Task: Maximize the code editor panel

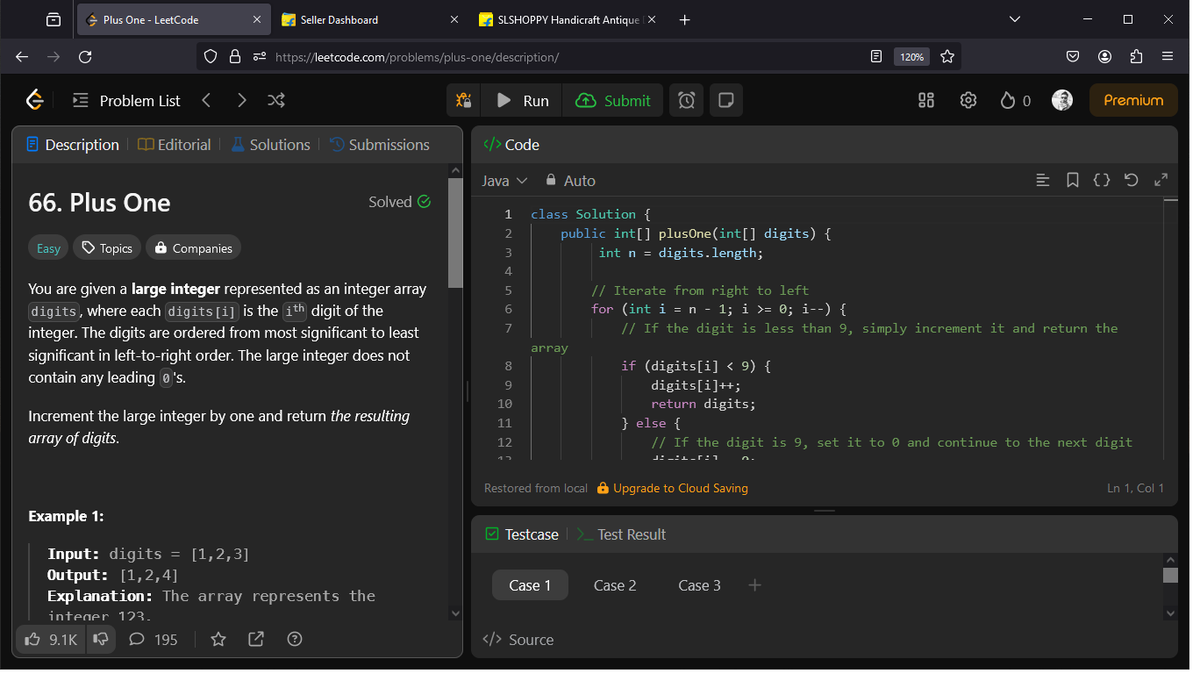Action: click(1160, 180)
